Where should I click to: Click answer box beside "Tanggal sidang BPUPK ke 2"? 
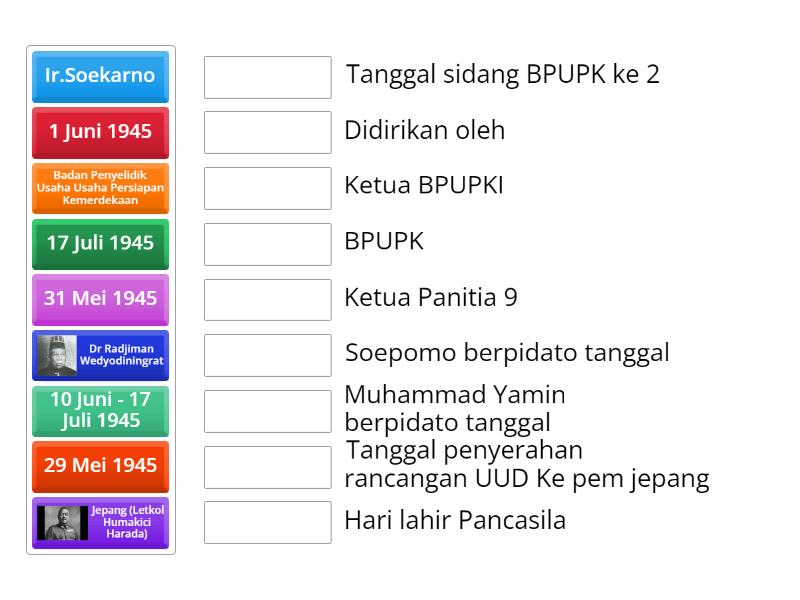(266, 74)
